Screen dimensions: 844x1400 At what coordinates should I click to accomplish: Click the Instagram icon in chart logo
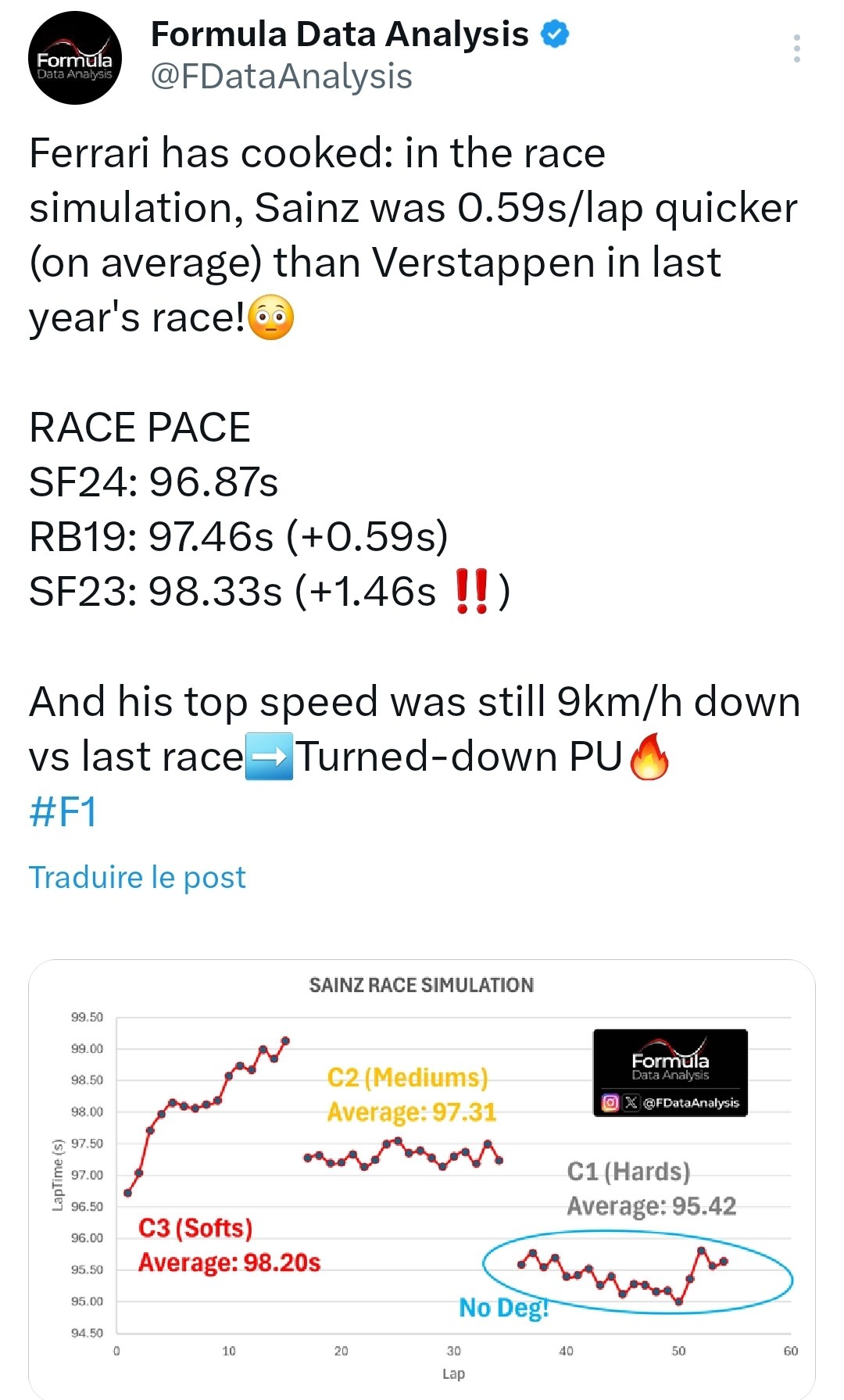[x=611, y=1102]
